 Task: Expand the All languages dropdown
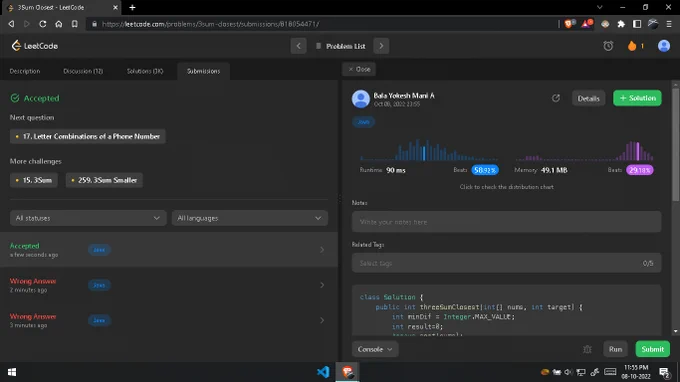250,218
